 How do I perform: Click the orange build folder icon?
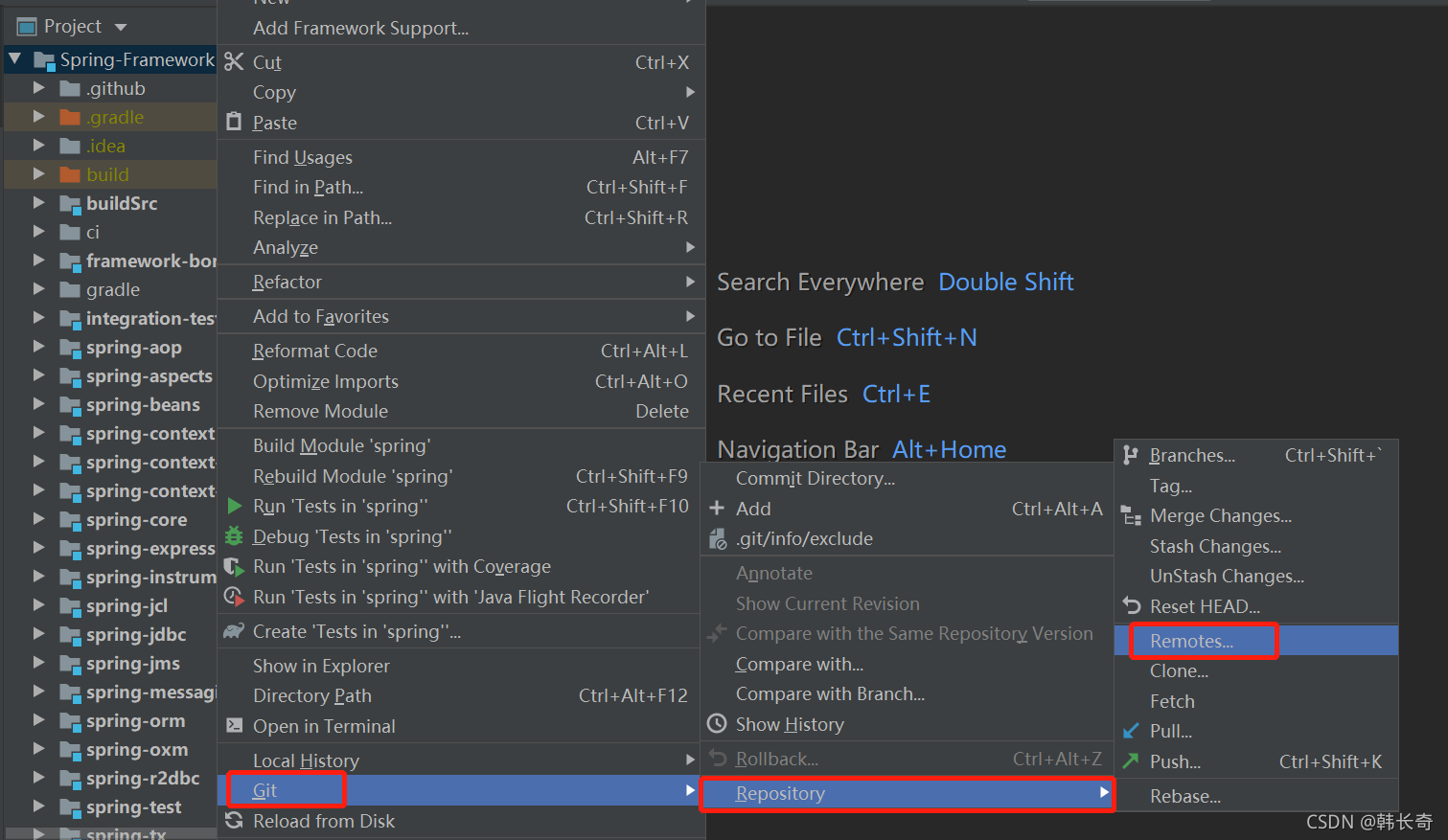pos(70,174)
